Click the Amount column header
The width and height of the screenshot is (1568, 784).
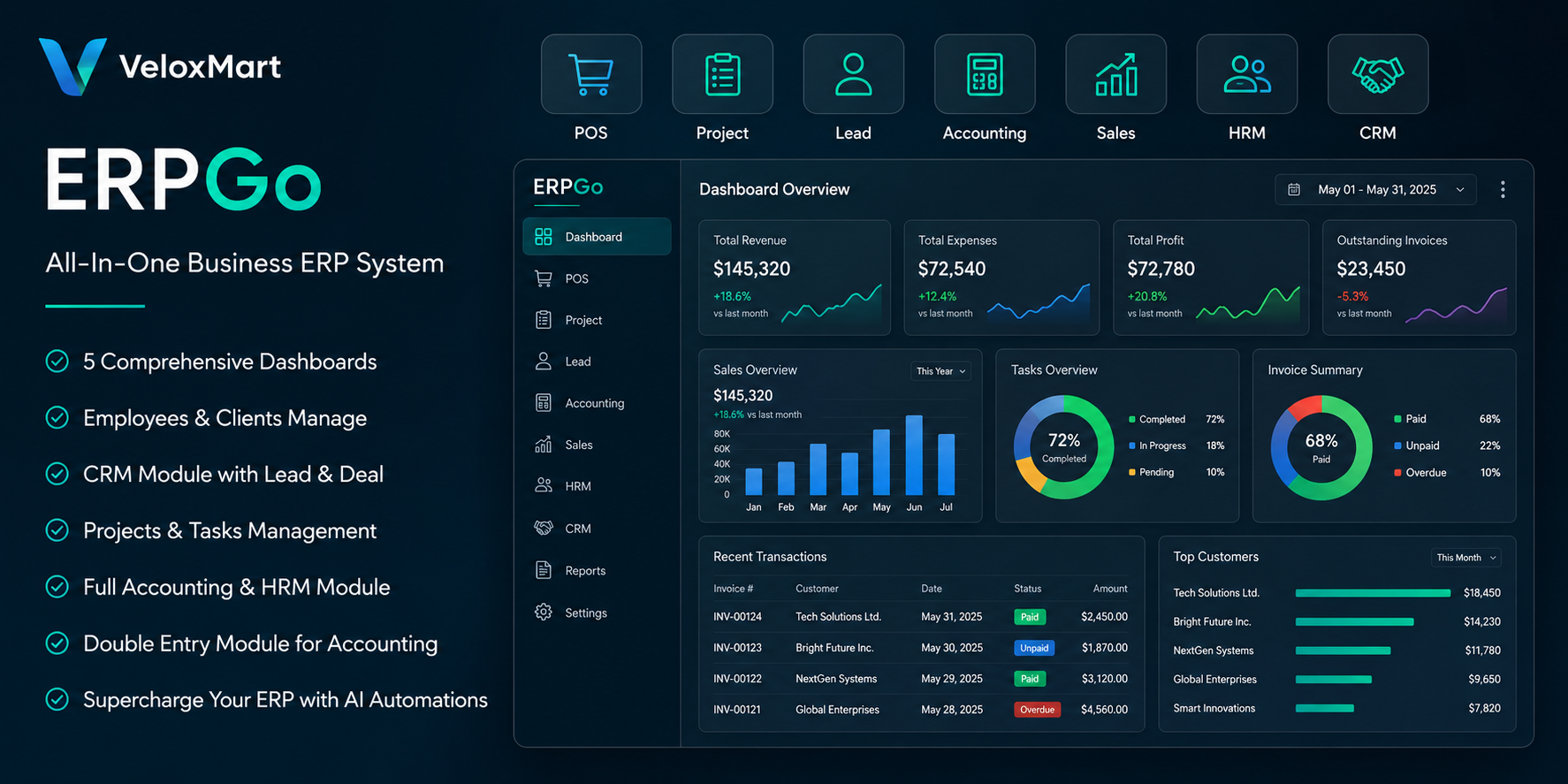[1110, 589]
